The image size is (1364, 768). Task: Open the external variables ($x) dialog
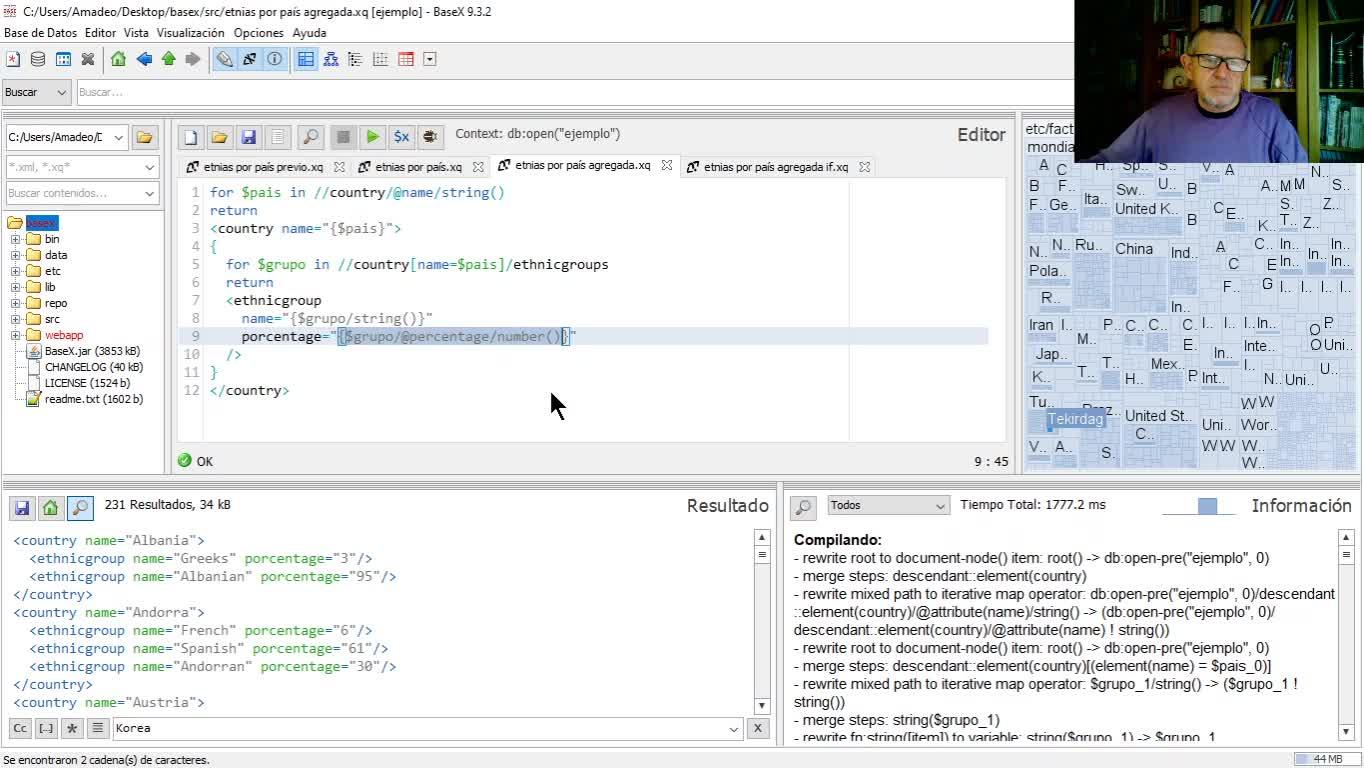[401, 137]
